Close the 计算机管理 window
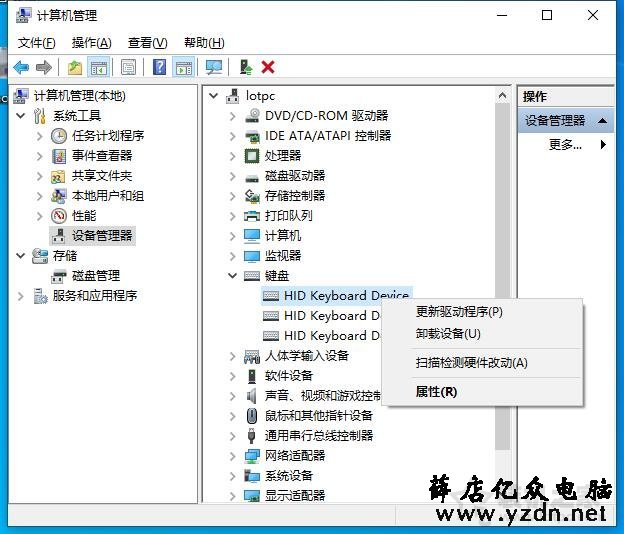This screenshot has height=534, width=624. point(593,16)
